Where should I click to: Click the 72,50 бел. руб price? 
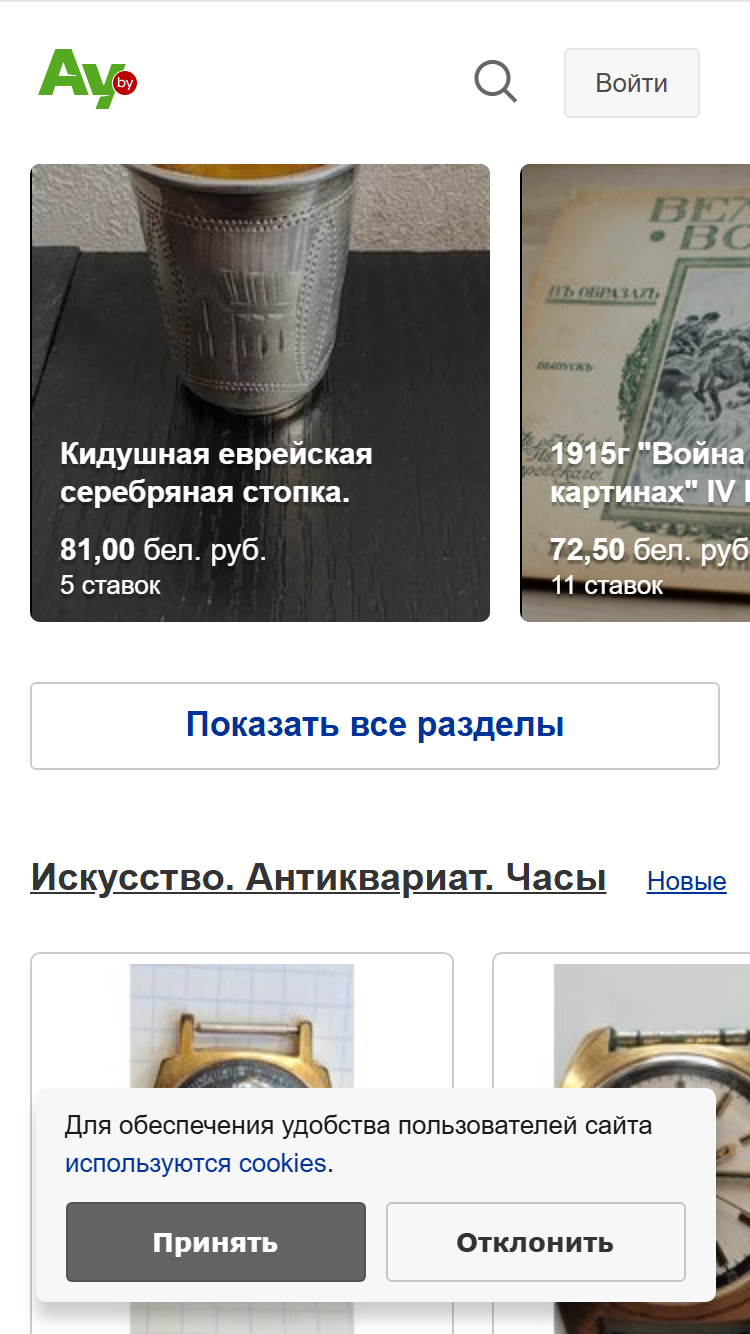coord(650,550)
